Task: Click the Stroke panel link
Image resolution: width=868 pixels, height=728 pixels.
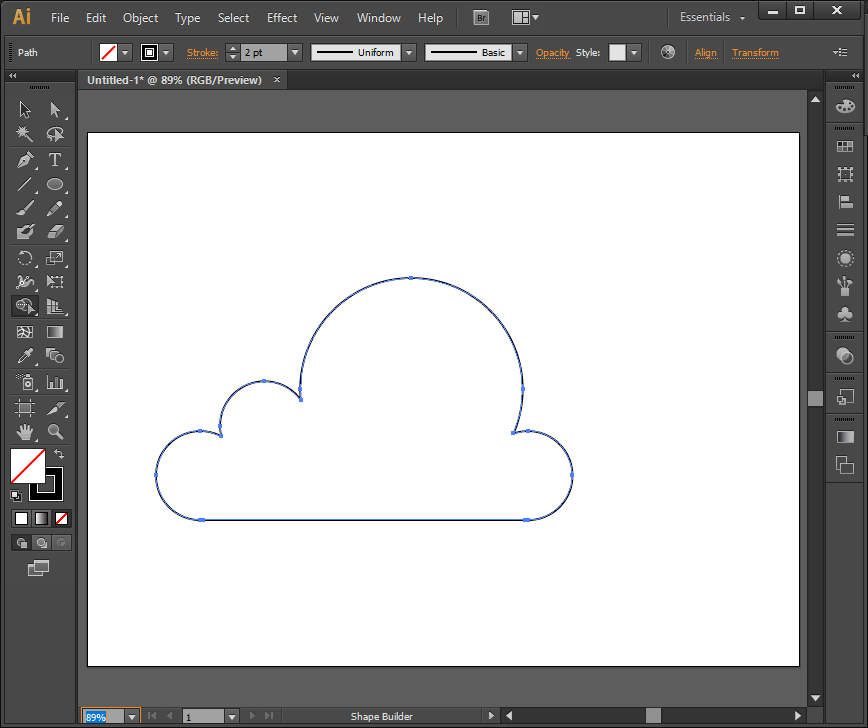Action: pyautogui.click(x=203, y=53)
